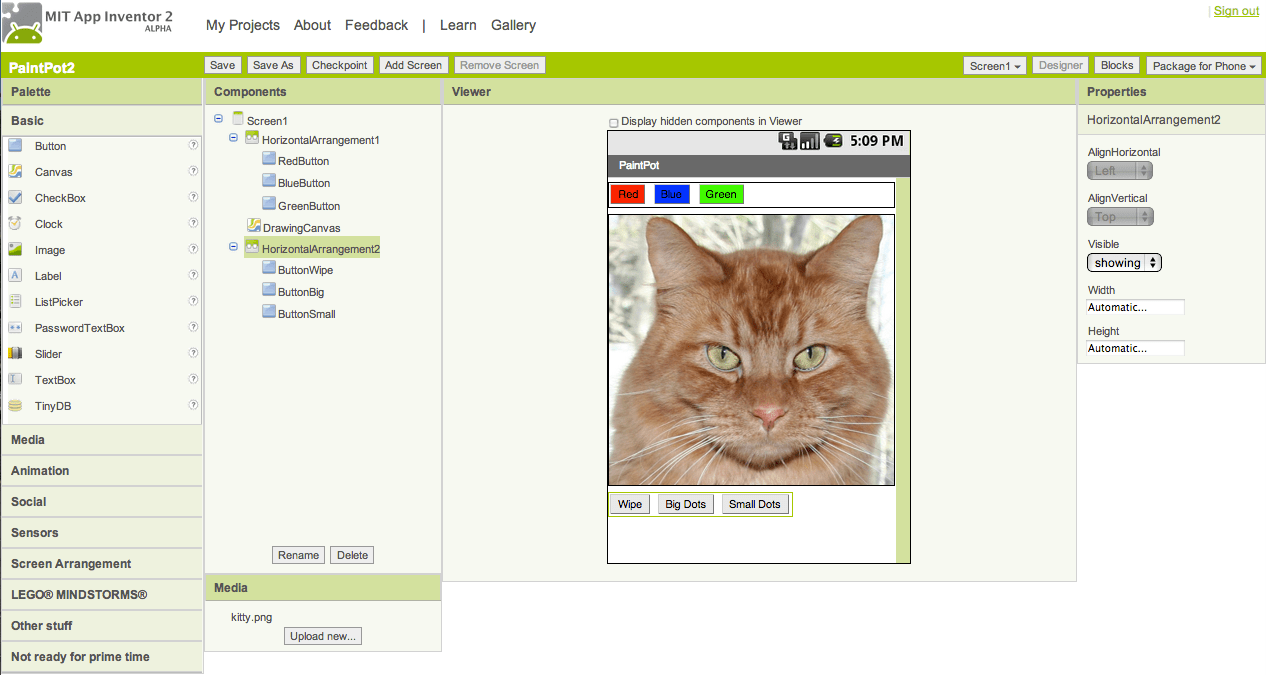Viewport: 1266px width, 675px height.
Task: Enable Display hidden components in Viewer
Action: pos(613,121)
